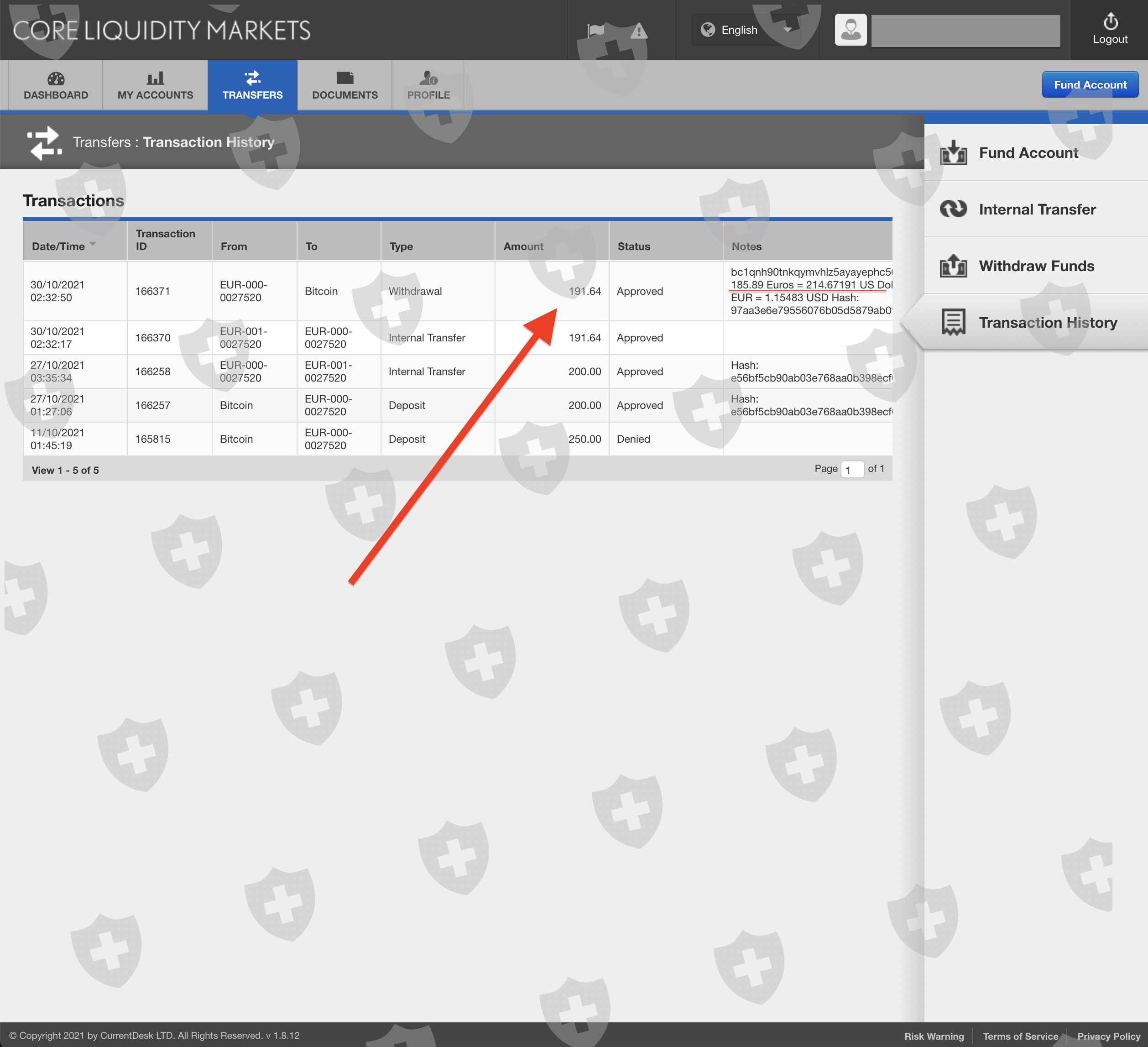Select Transaction History in sidebar

(1047, 322)
